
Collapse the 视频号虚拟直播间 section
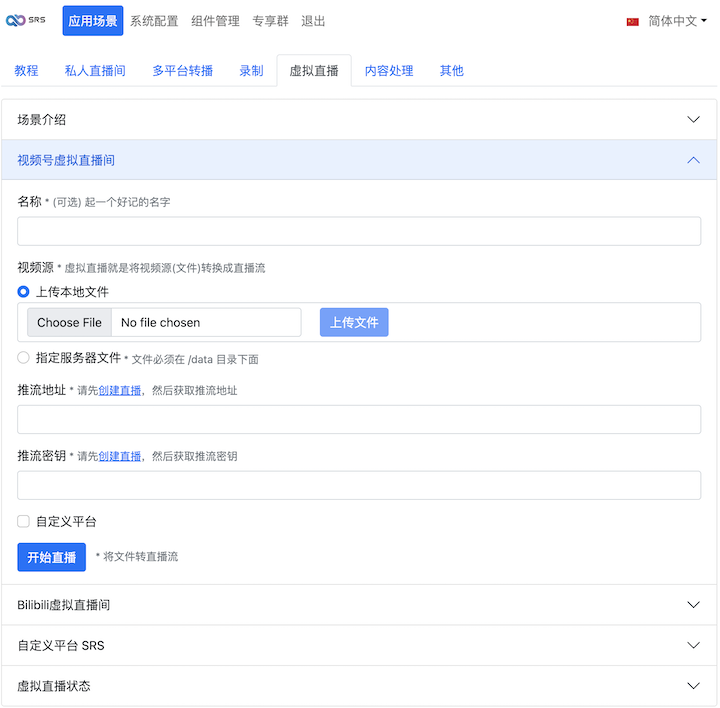coord(359,160)
